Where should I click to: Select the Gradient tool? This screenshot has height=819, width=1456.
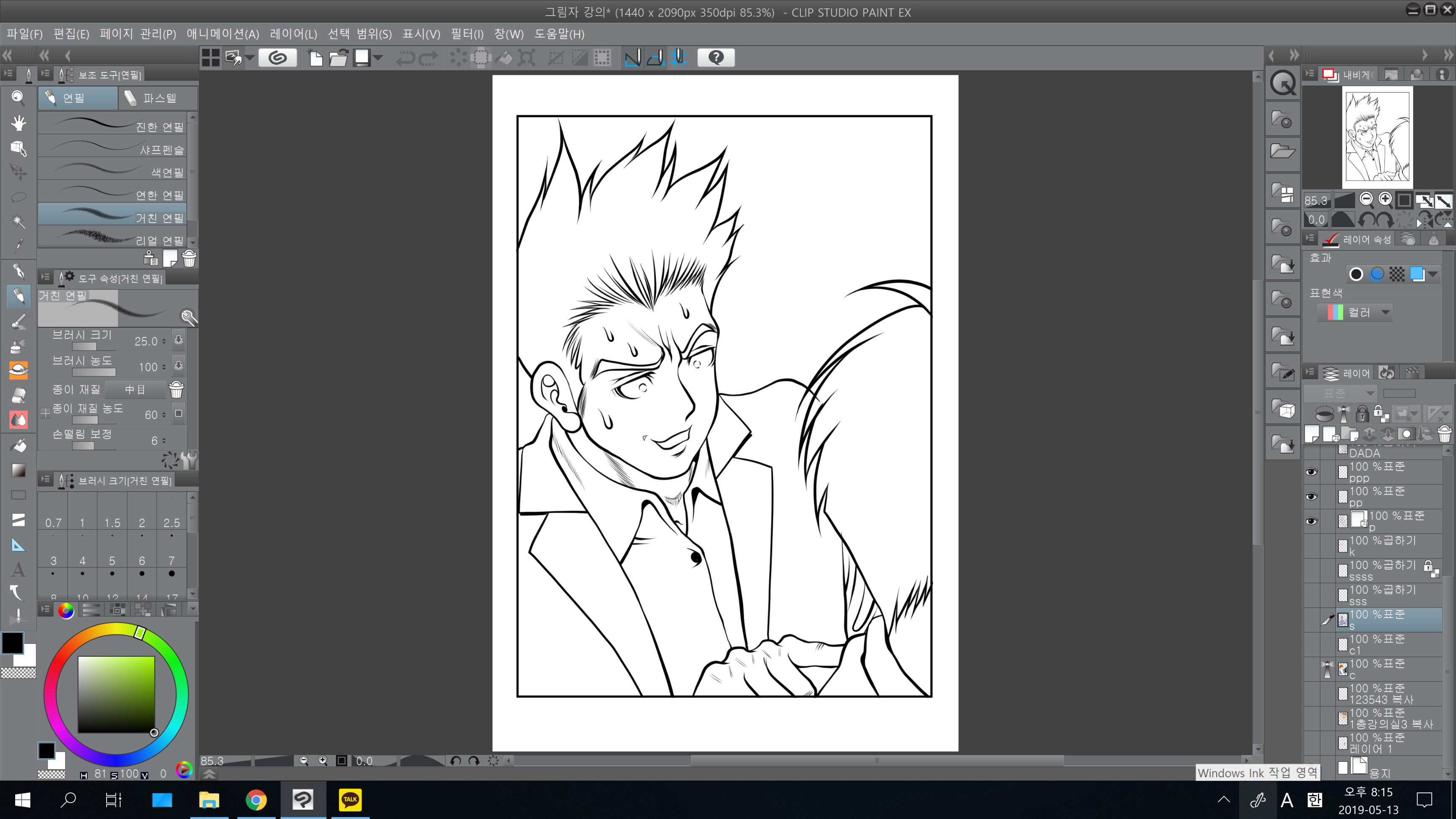click(x=18, y=470)
